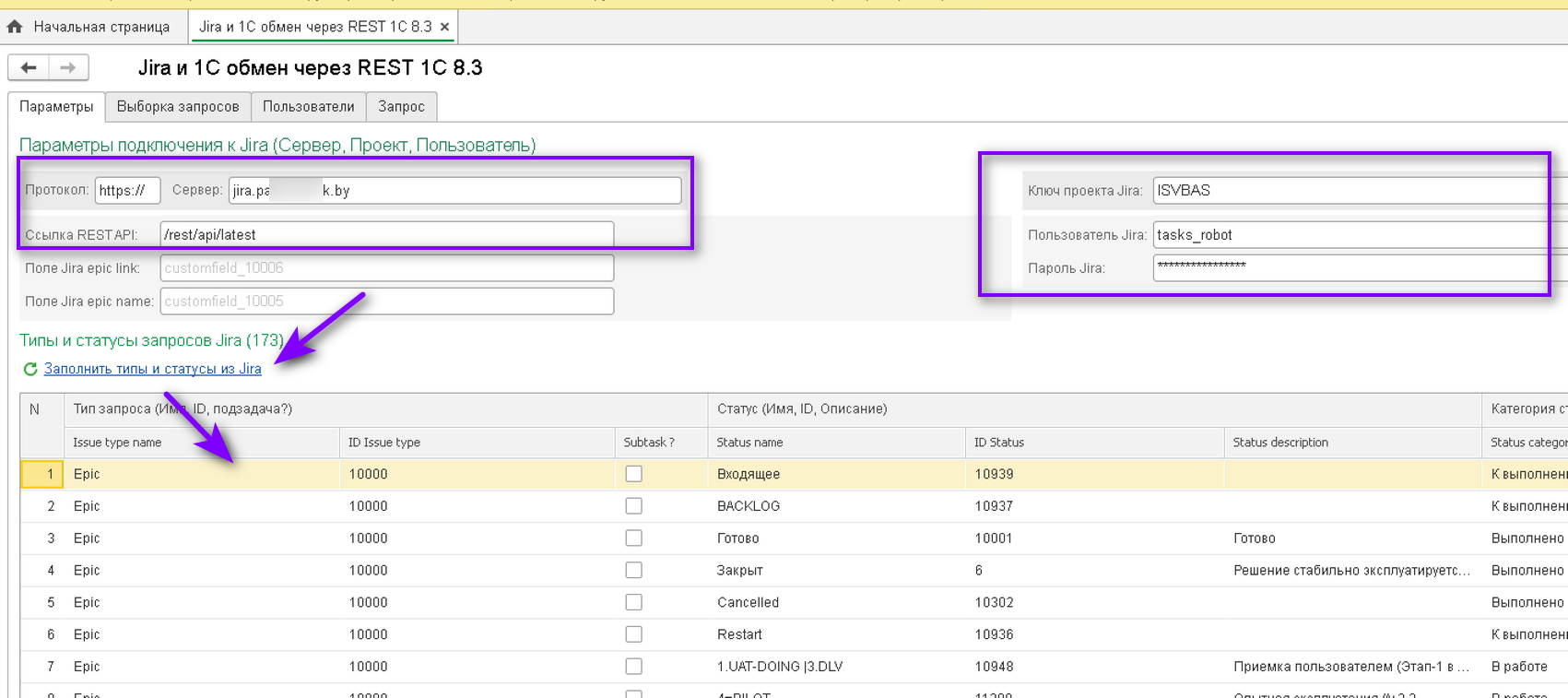
Task: Toggle Subtask checkbox in row 1 Входящее
Action: click(x=633, y=474)
